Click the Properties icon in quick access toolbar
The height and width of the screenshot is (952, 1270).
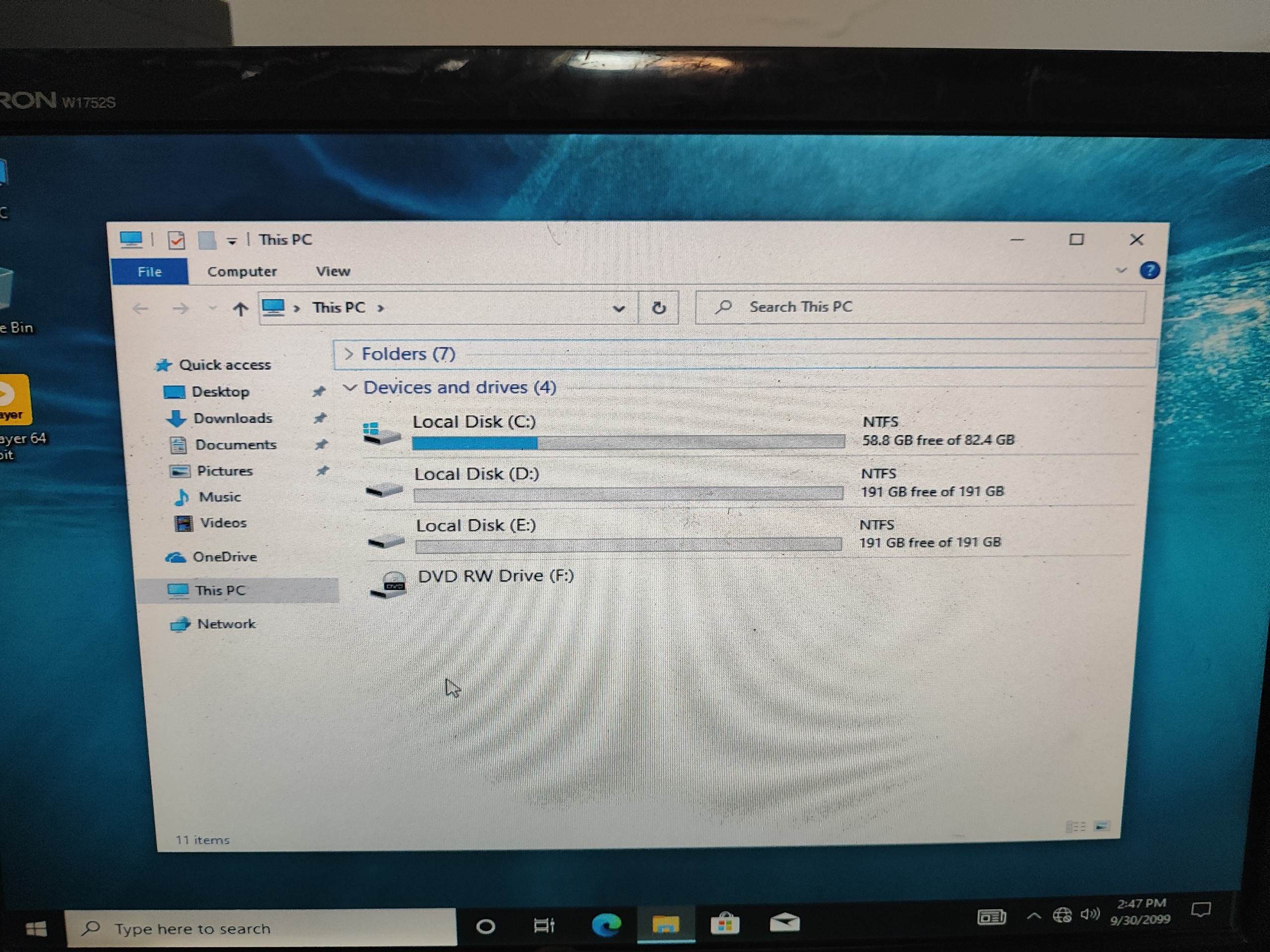pos(176,240)
